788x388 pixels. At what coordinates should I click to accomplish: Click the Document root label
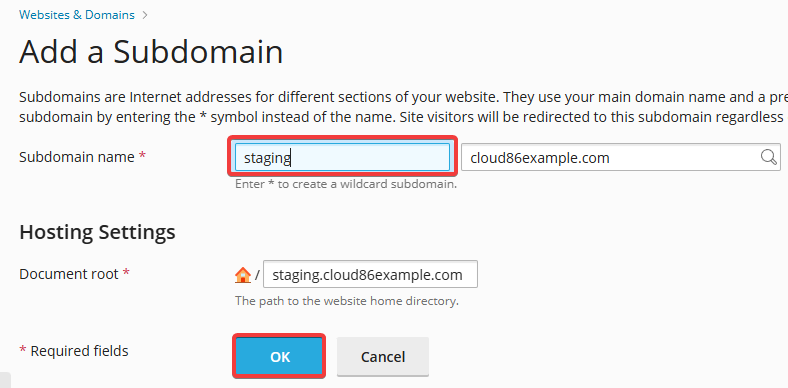tap(69, 274)
